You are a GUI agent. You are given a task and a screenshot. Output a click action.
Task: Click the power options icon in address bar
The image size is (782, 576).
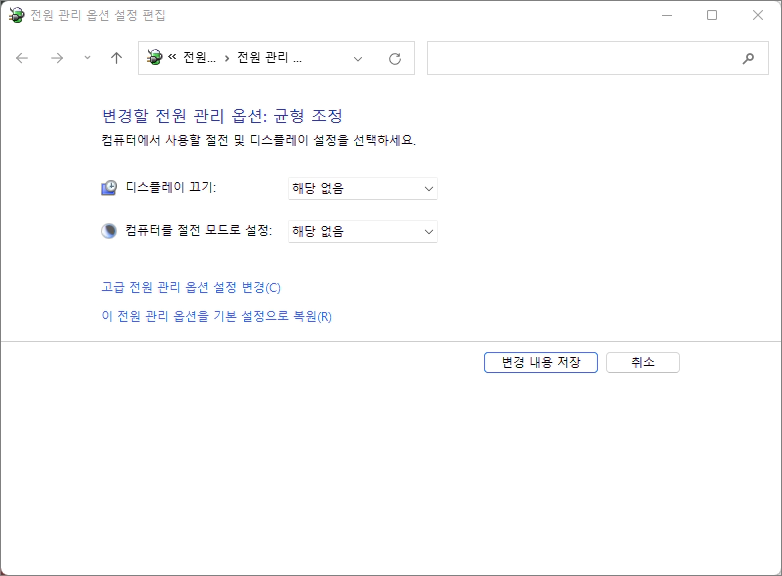pos(154,57)
